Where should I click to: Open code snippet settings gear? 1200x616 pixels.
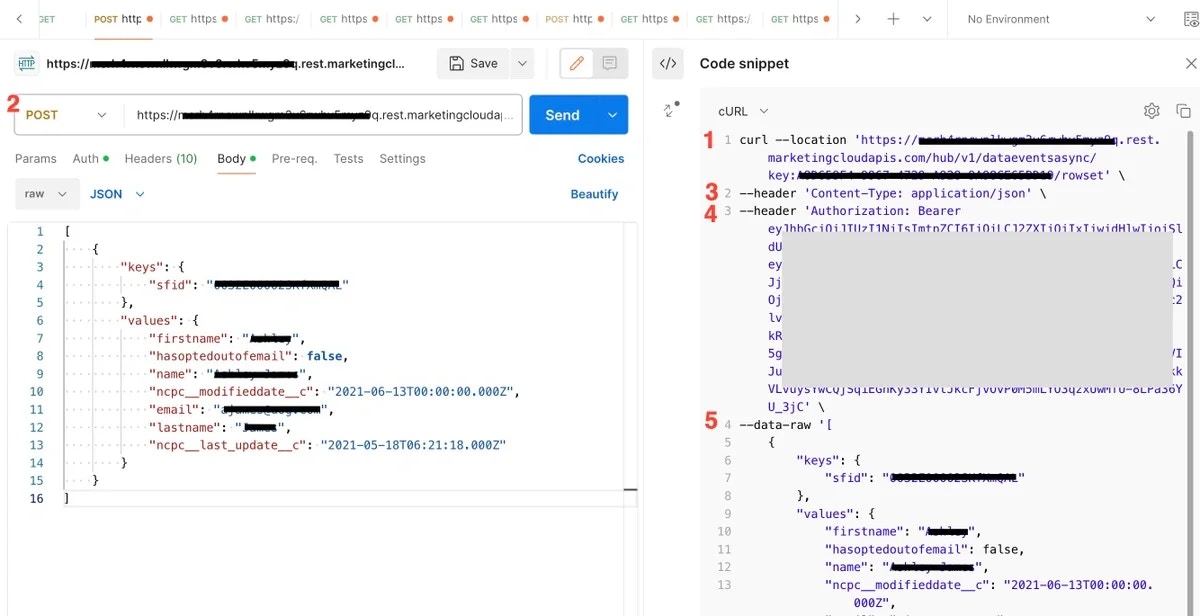click(1152, 111)
